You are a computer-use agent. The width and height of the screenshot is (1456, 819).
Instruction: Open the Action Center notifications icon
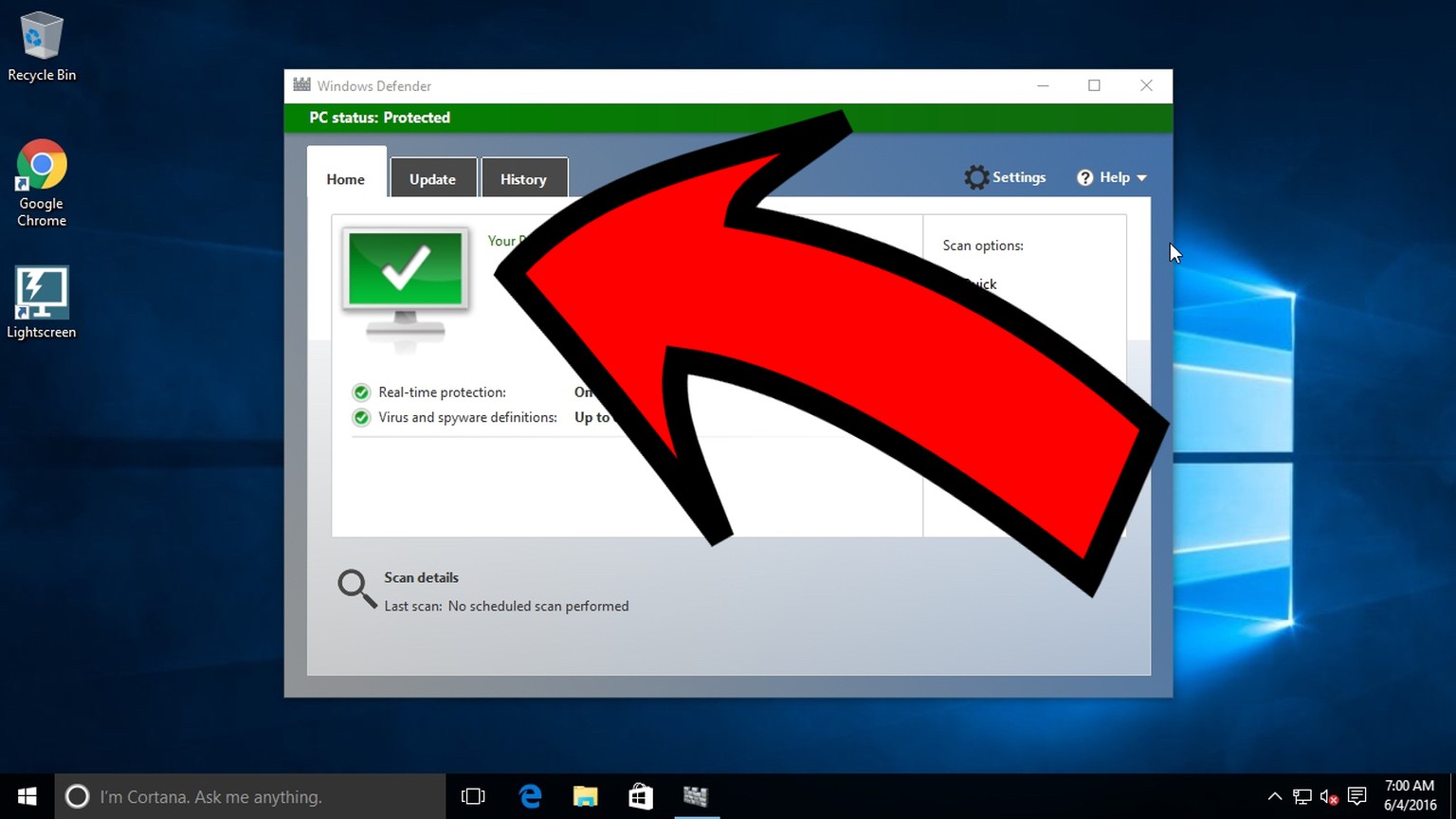[1356, 796]
